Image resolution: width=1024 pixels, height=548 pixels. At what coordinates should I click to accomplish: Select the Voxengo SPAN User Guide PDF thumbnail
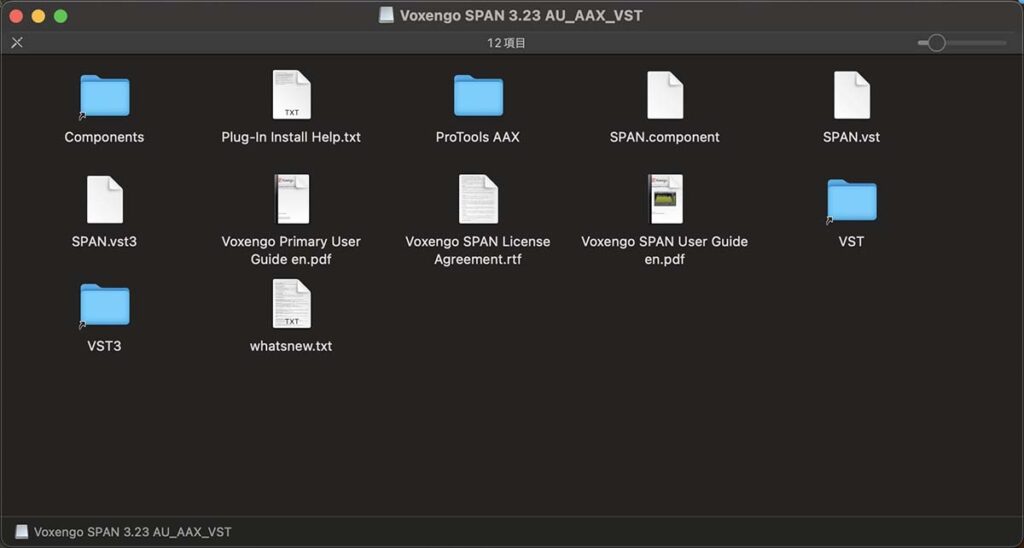(x=665, y=200)
